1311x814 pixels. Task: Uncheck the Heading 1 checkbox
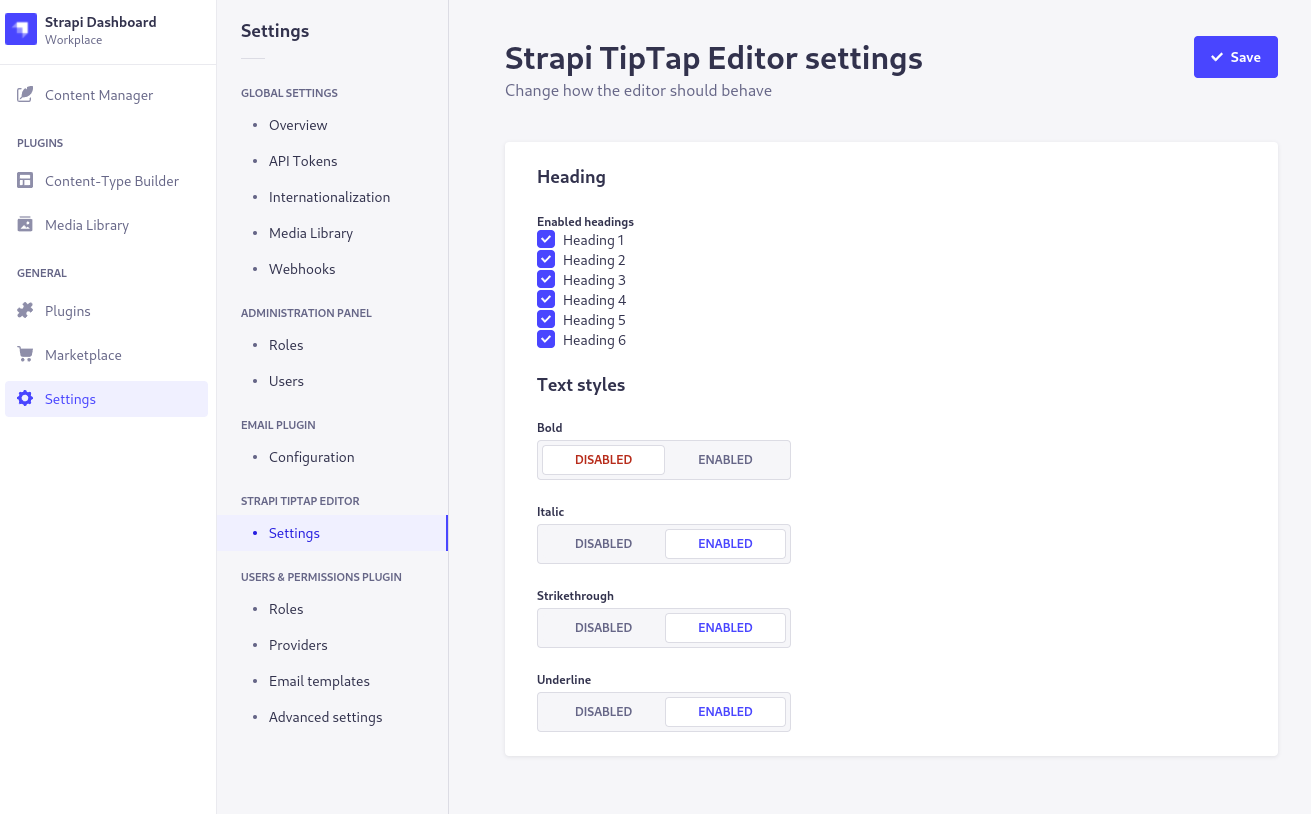coord(546,240)
